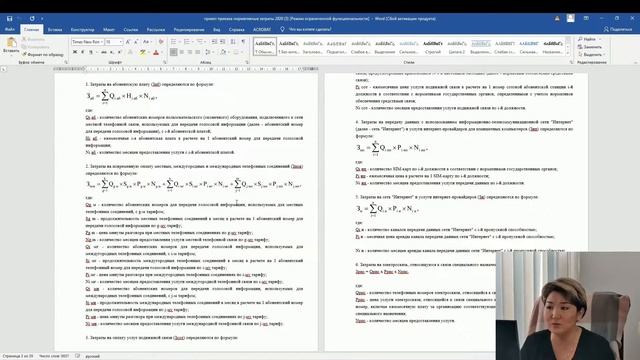Align text left
This screenshot has height=360, width=640.
coord(174,52)
